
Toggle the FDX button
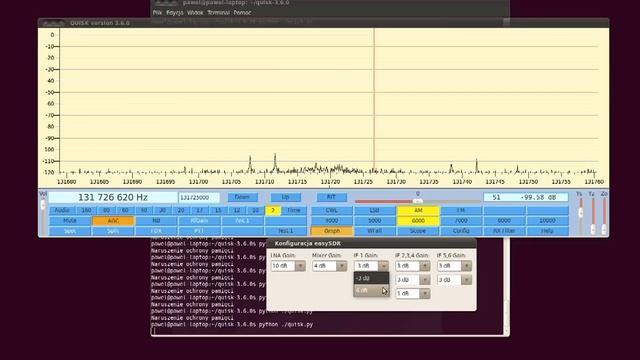coord(156,231)
